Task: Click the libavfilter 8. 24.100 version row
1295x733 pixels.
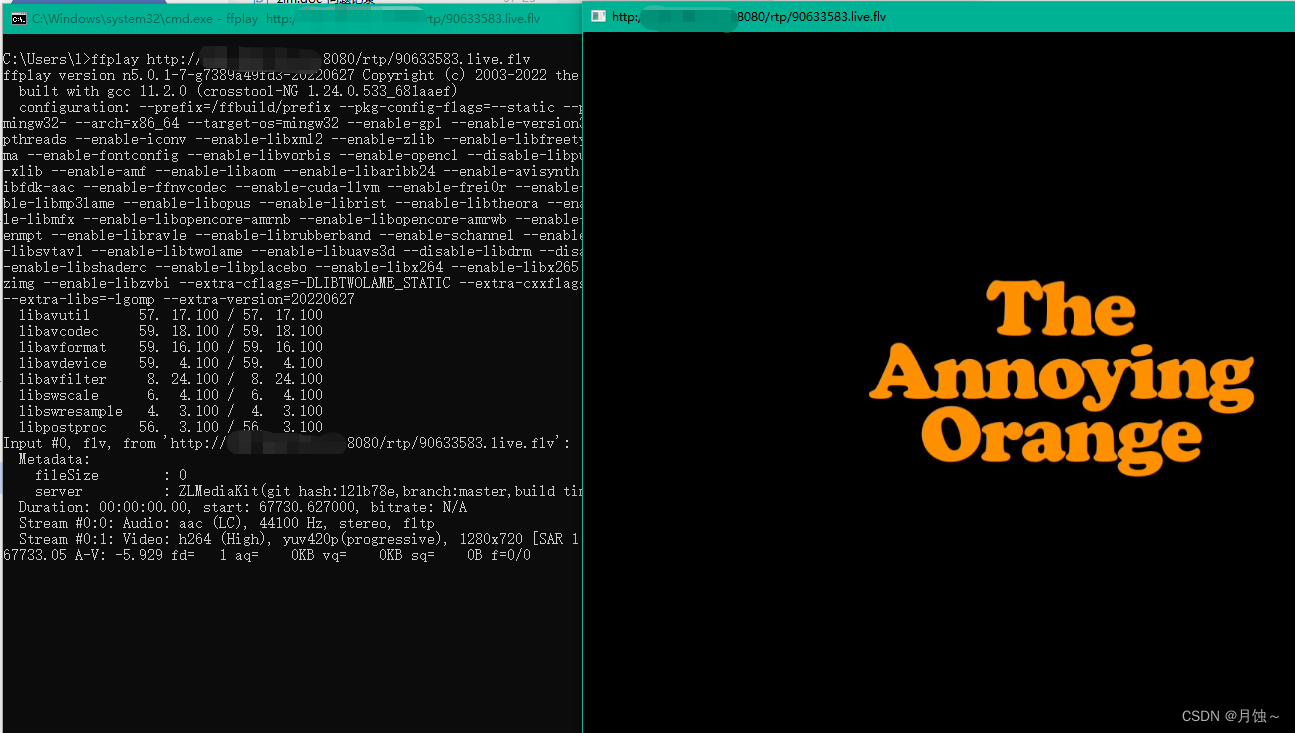Action: (x=171, y=379)
